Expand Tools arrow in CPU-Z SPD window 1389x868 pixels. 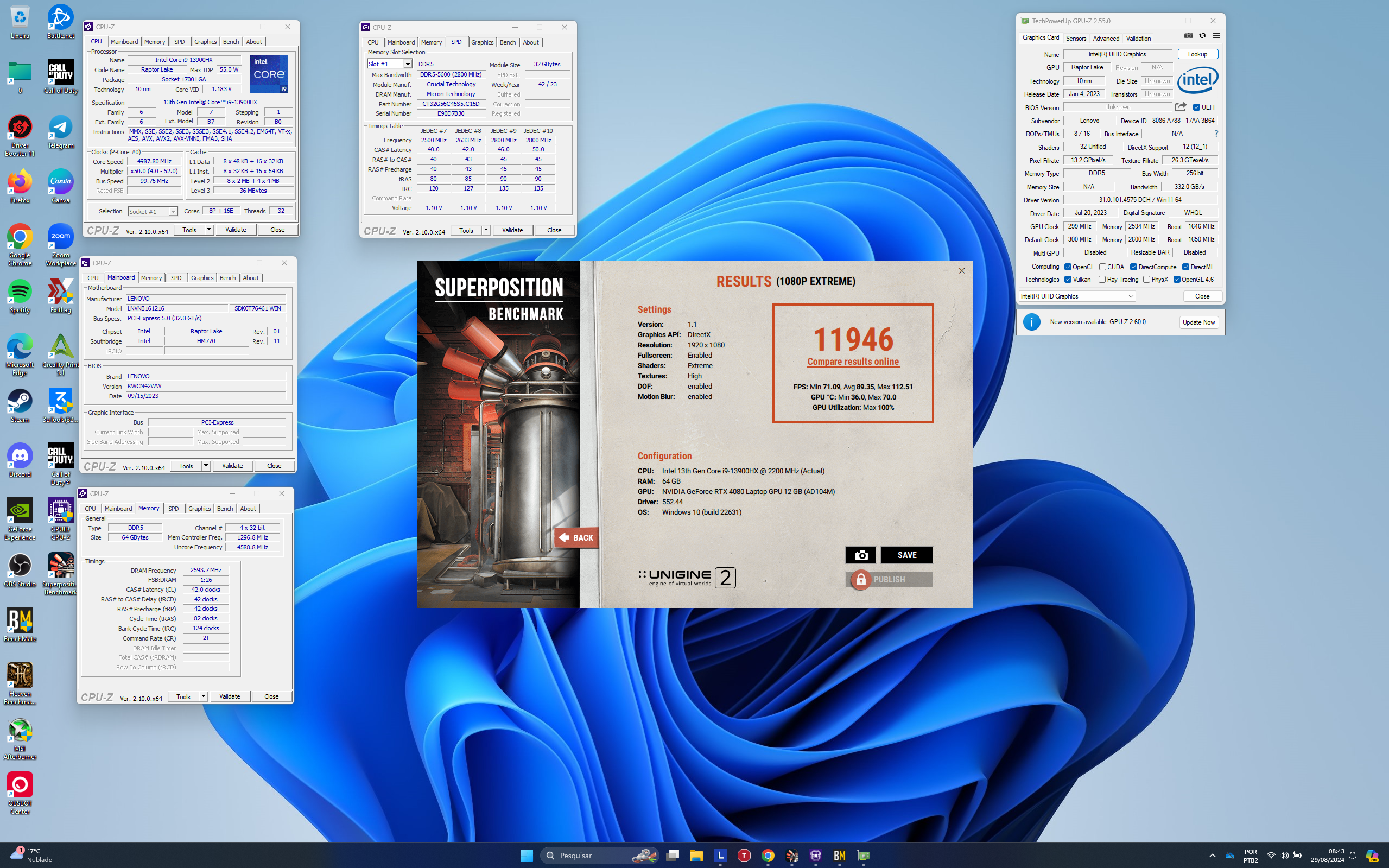[x=486, y=230]
